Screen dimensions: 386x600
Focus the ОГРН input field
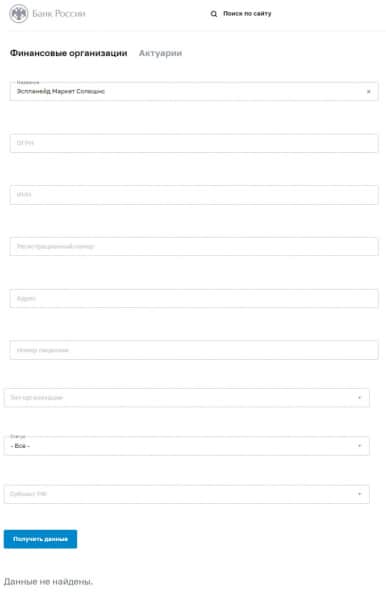[x=194, y=143]
